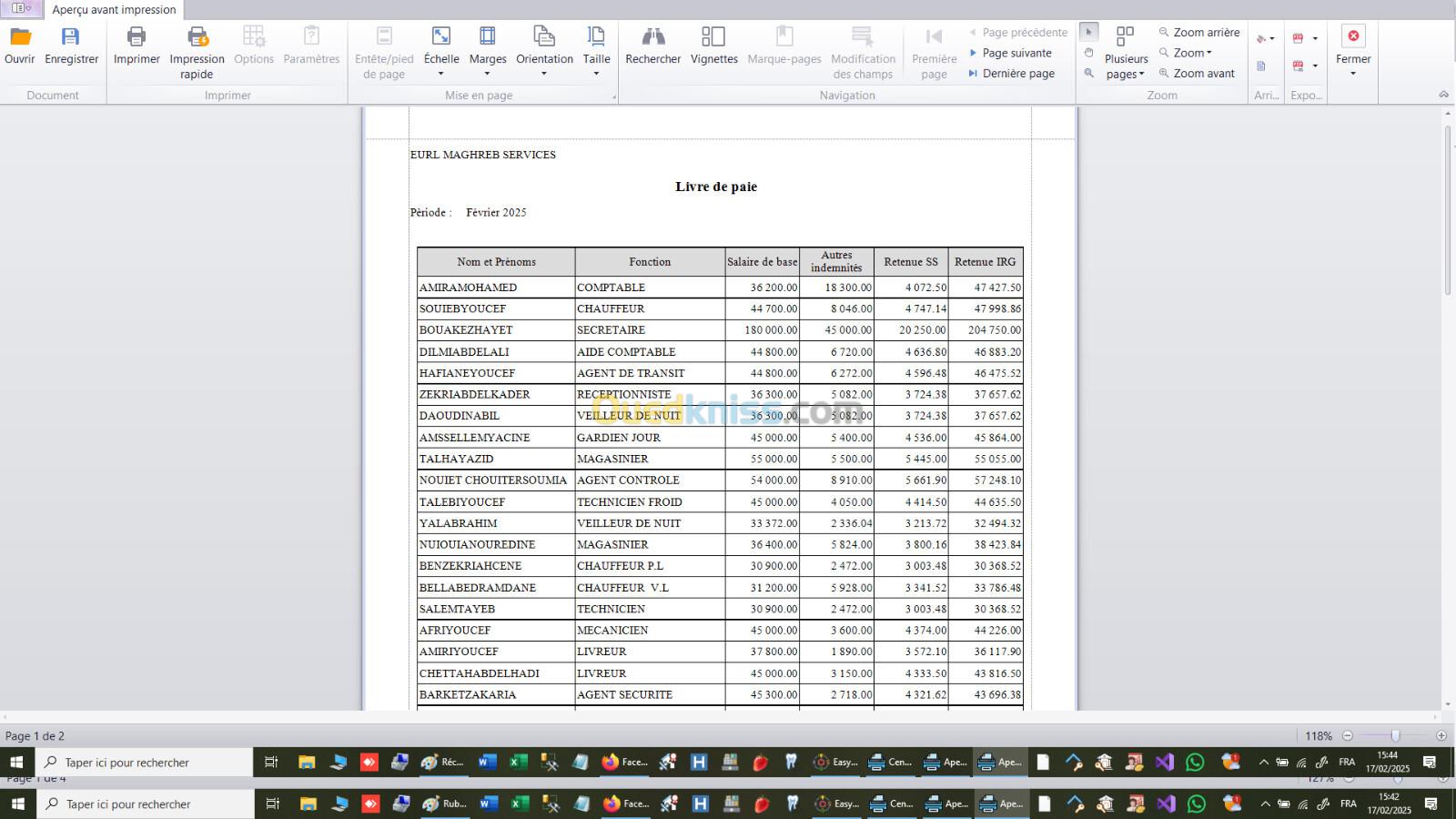Open the Rechercher search tool
Screen dimensions: 1456x819
[x=652, y=45]
